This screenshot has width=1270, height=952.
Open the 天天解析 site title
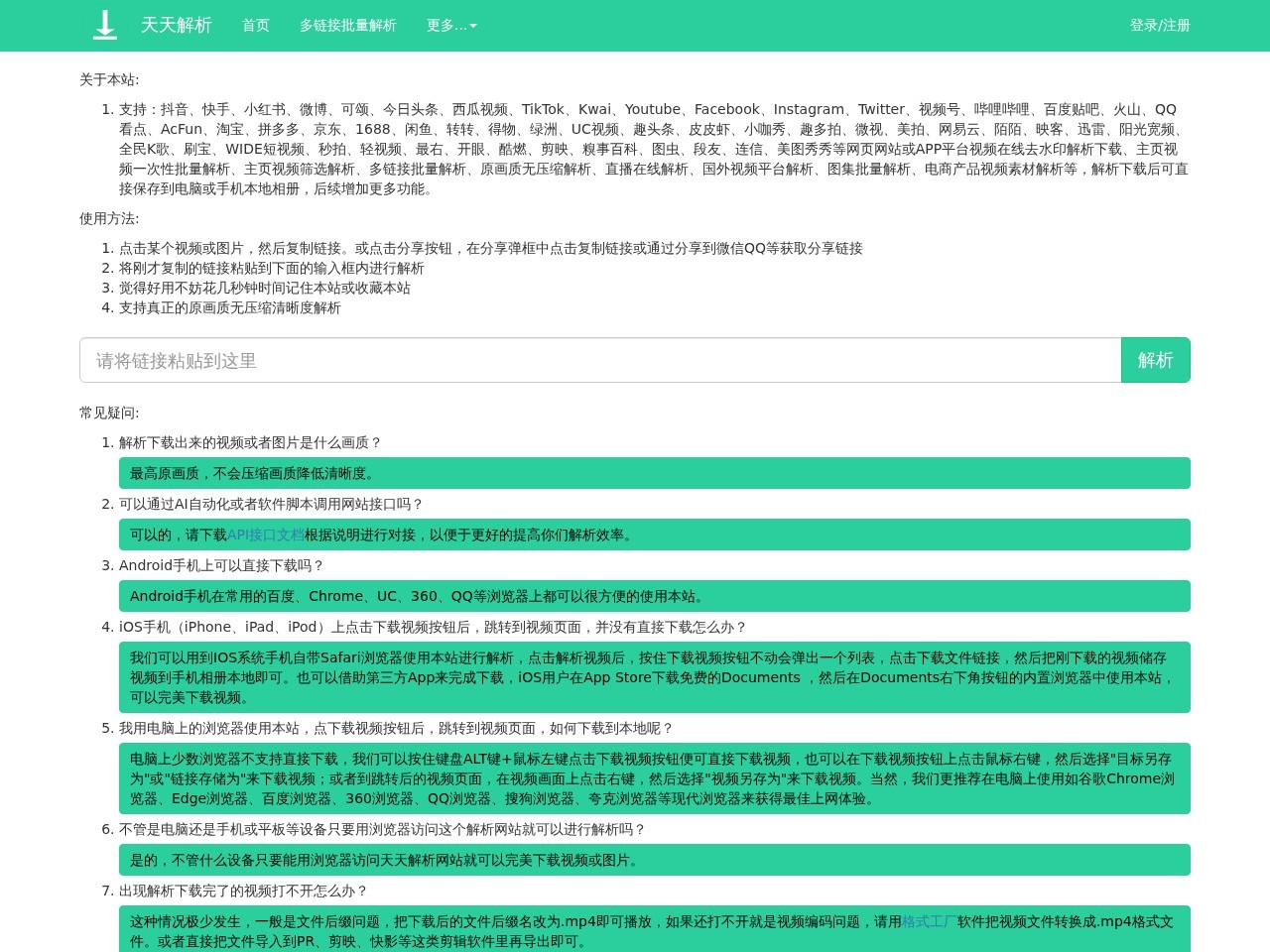click(177, 25)
